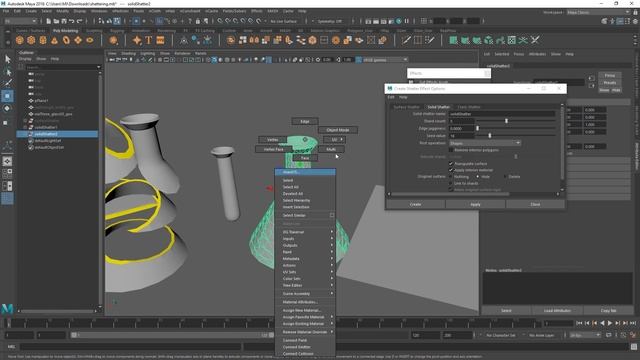The height and width of the screenshot is (360, 640).
Task: Click the play forward button
Action: tap(610, 323)
